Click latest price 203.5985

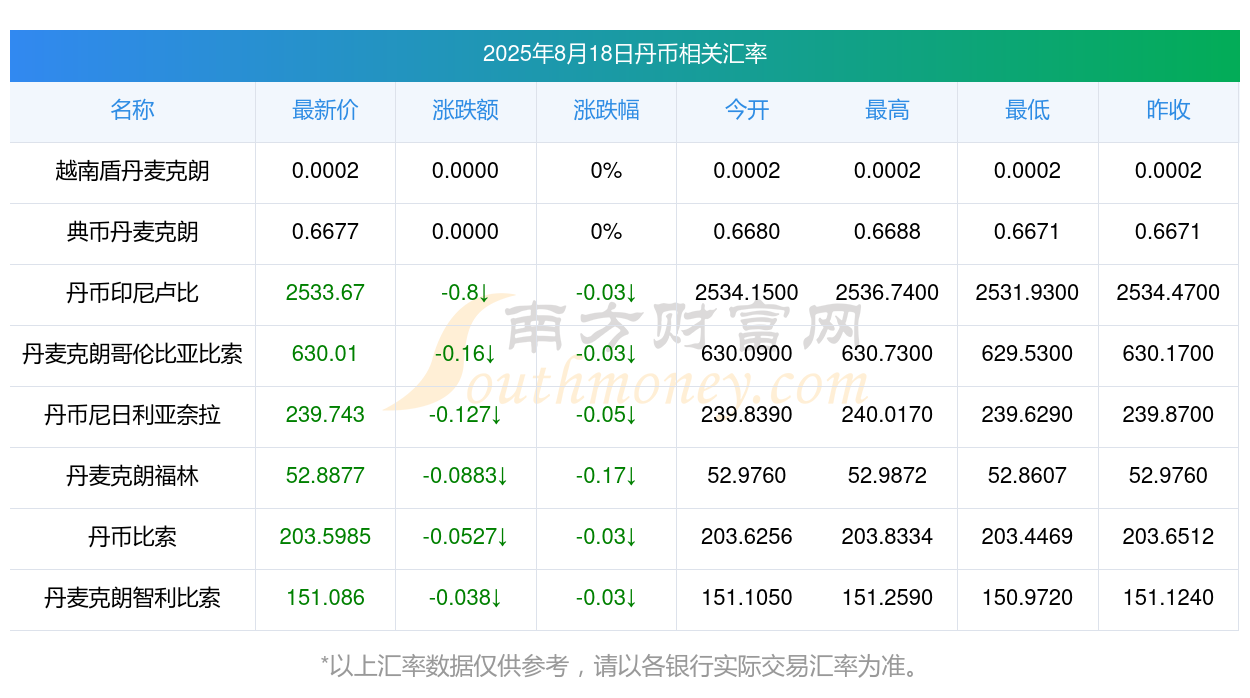coord(325,537)
